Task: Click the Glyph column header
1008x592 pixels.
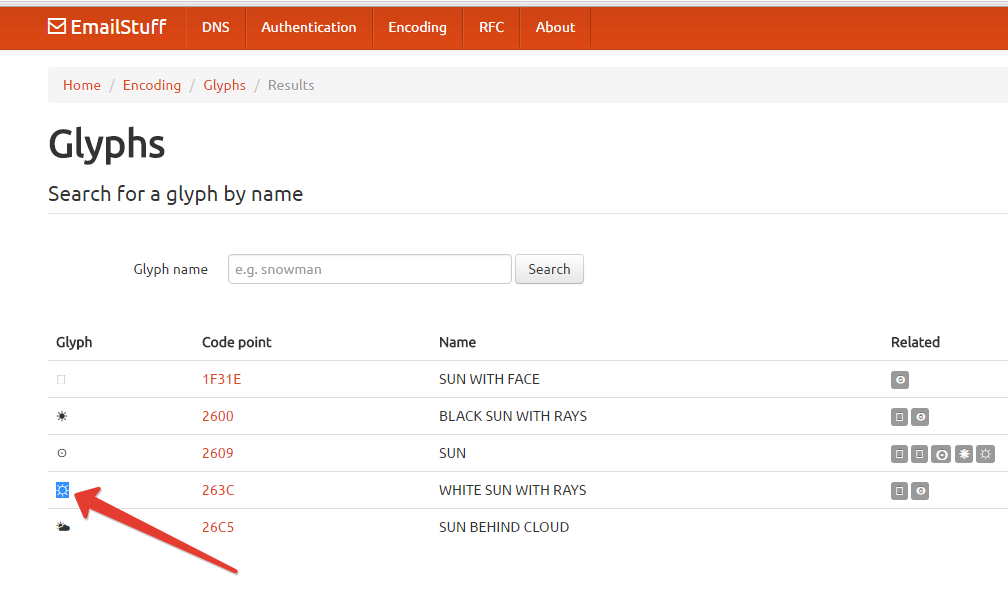Action: click(x=74, y=342)
